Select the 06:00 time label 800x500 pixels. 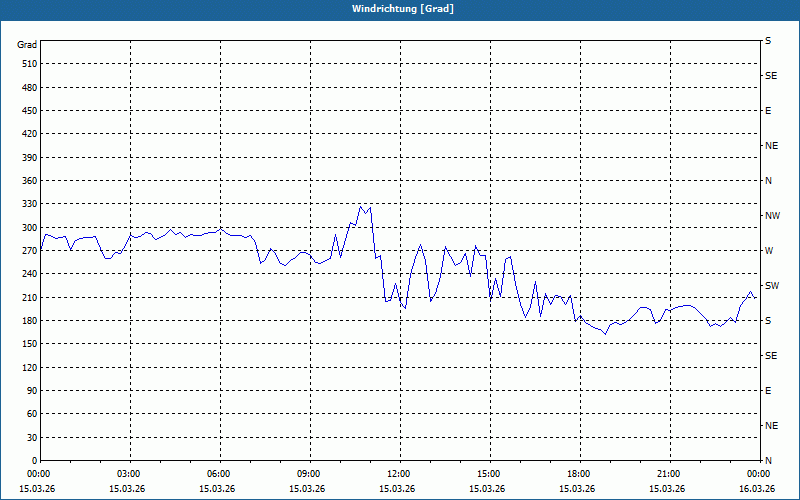[x=217, y=474]
